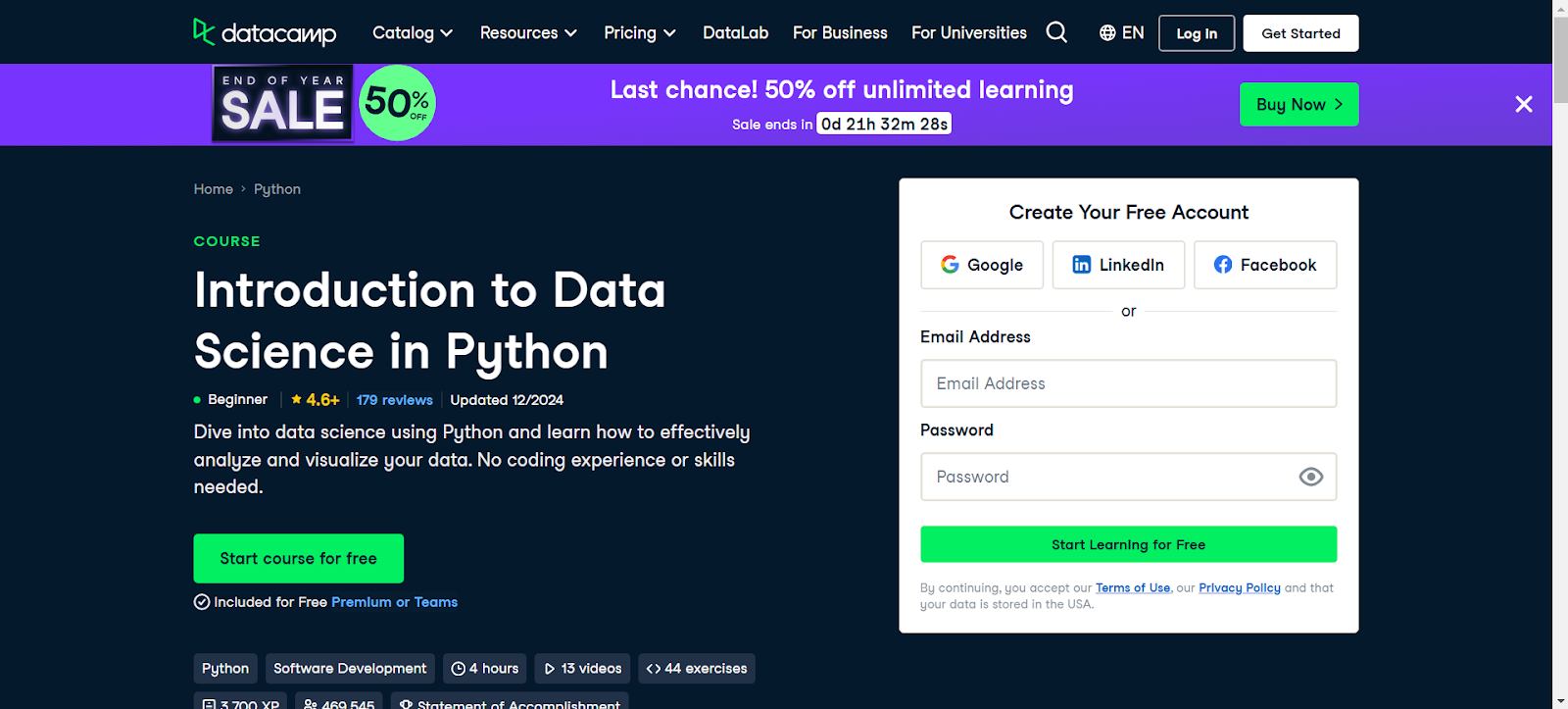Viewport: 1568px width, 709px height.
Task: Click the DataCamp logo
Action: (265, 32)
